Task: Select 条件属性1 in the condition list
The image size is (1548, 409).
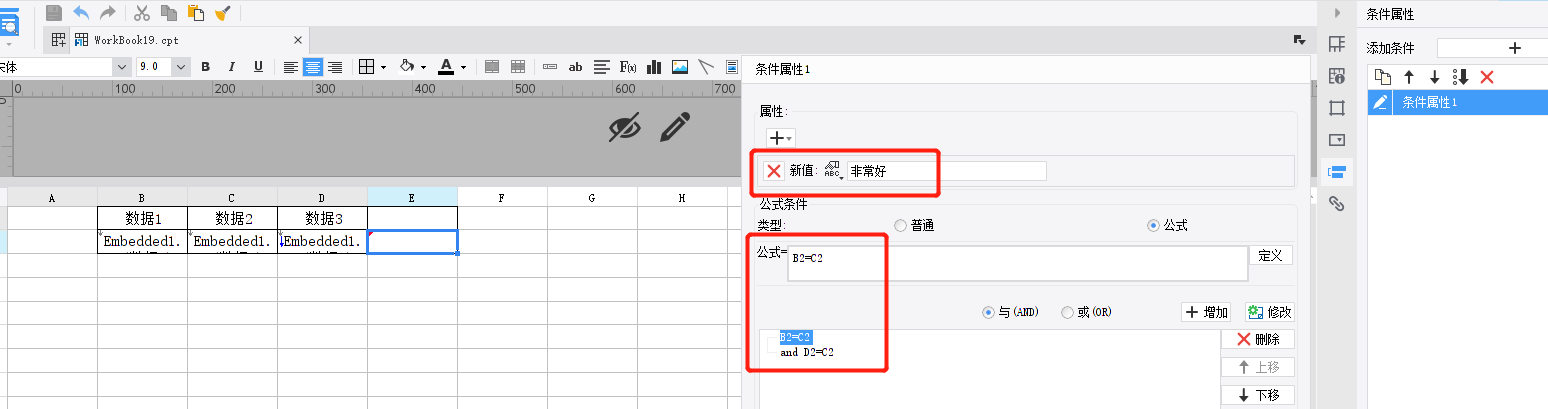Action: pos(1457,102)
